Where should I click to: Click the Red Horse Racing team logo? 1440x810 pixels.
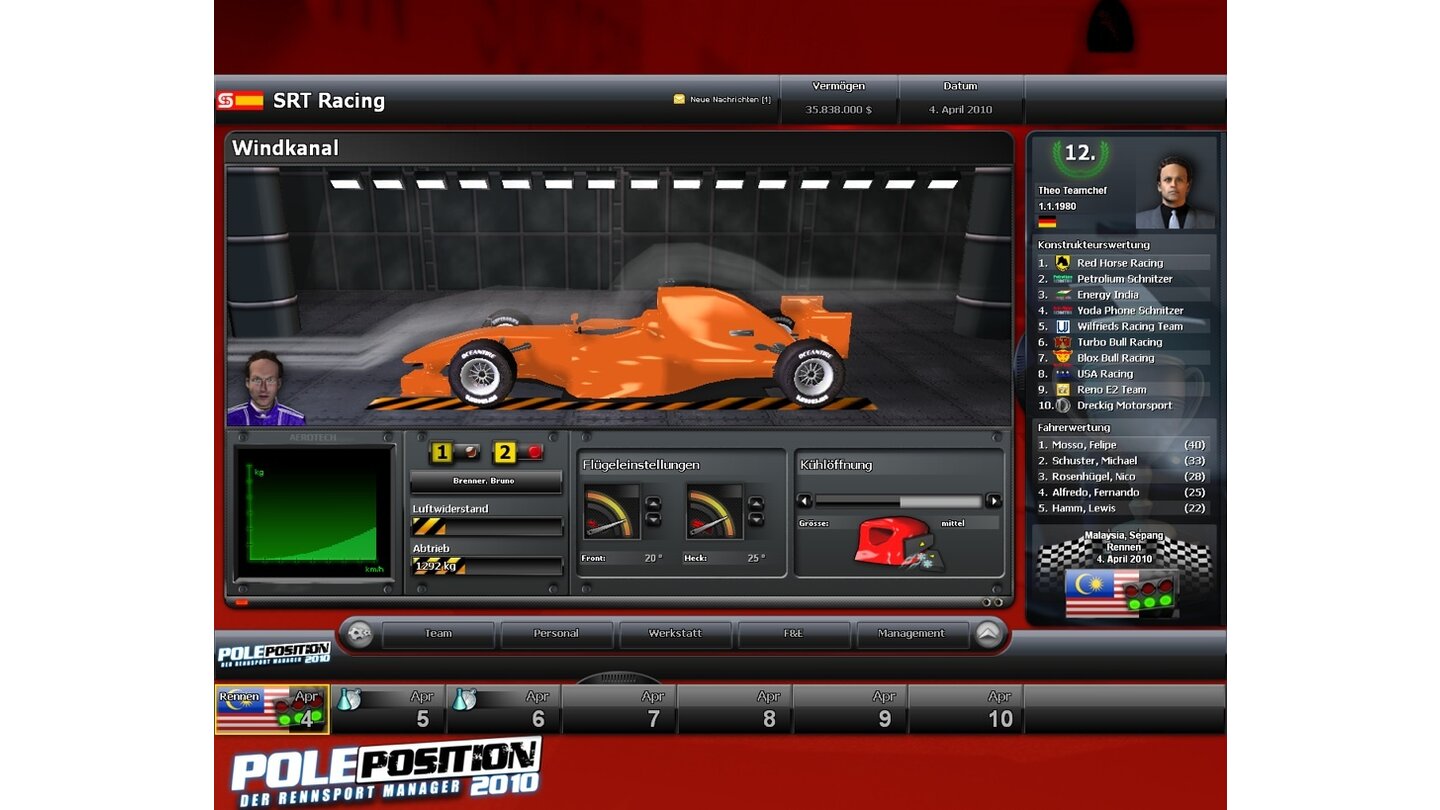click(1063, 263)
